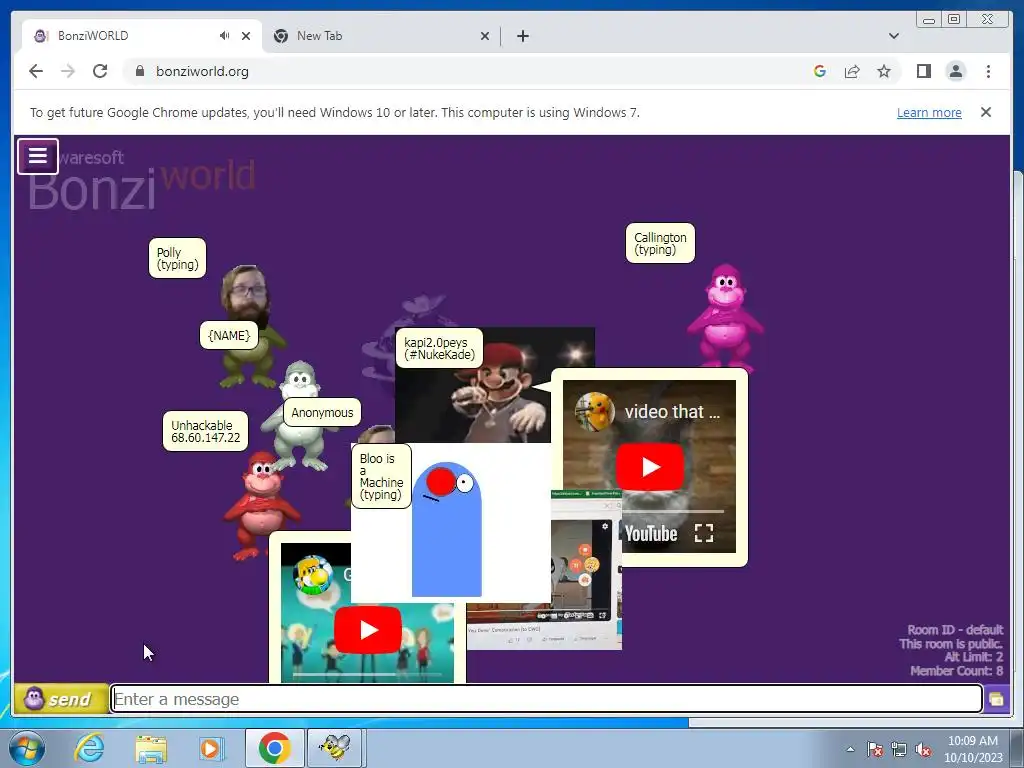The image size is (1024, 768).
Task: Open Windows Explorer folder in taskbar
Action: pos(151,748)
